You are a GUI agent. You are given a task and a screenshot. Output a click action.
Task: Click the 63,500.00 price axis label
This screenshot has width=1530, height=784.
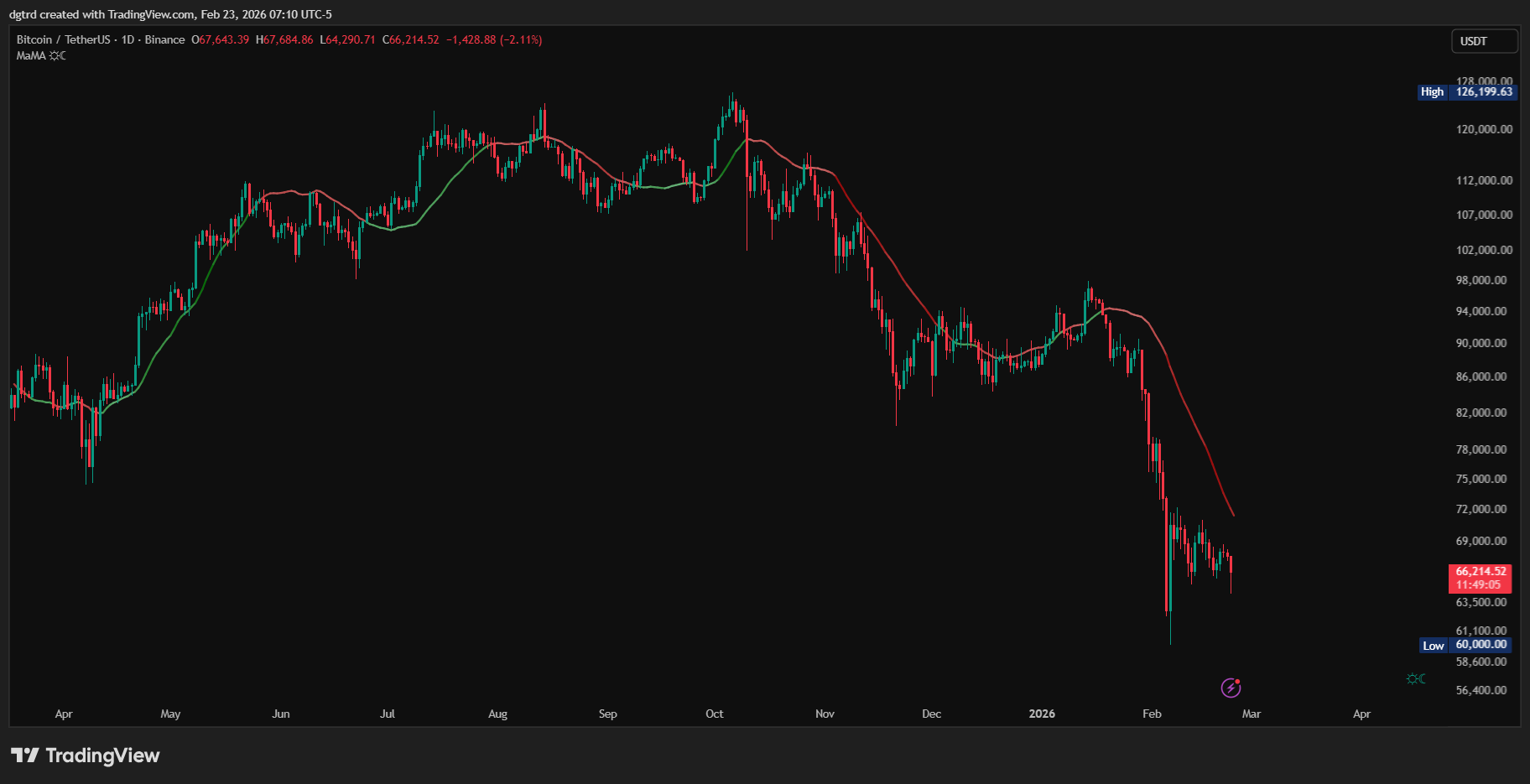pos(1481,602)
